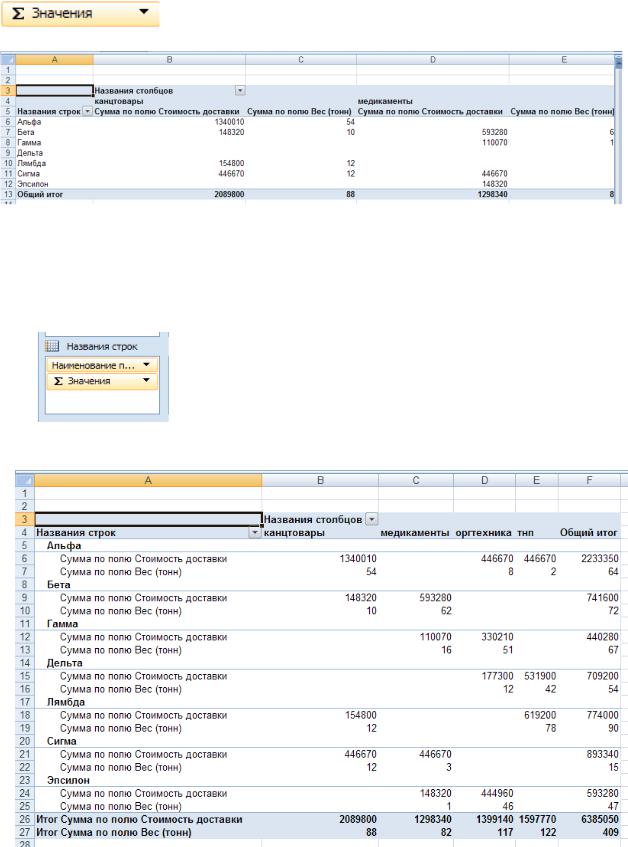Click Бета total value 741600

tap(603, 598)
